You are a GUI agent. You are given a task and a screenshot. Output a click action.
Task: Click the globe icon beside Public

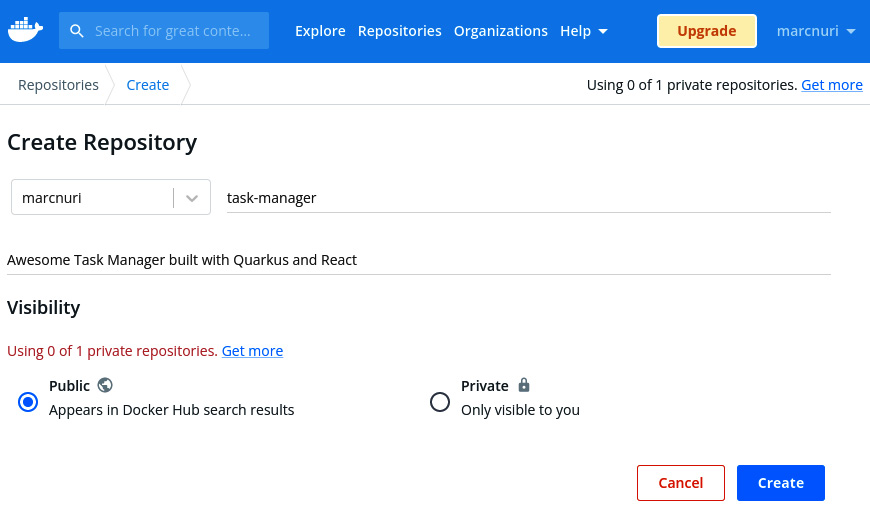point(105,385)
